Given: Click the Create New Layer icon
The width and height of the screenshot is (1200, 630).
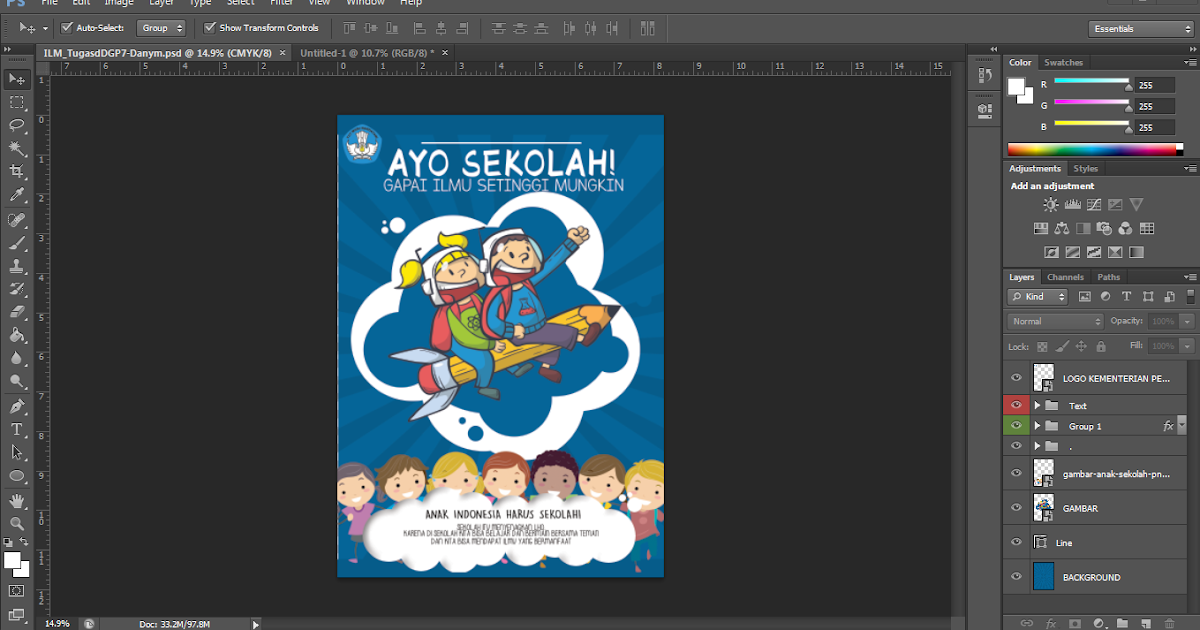Looking at the screenshot, I should [x=1145, y=623].
